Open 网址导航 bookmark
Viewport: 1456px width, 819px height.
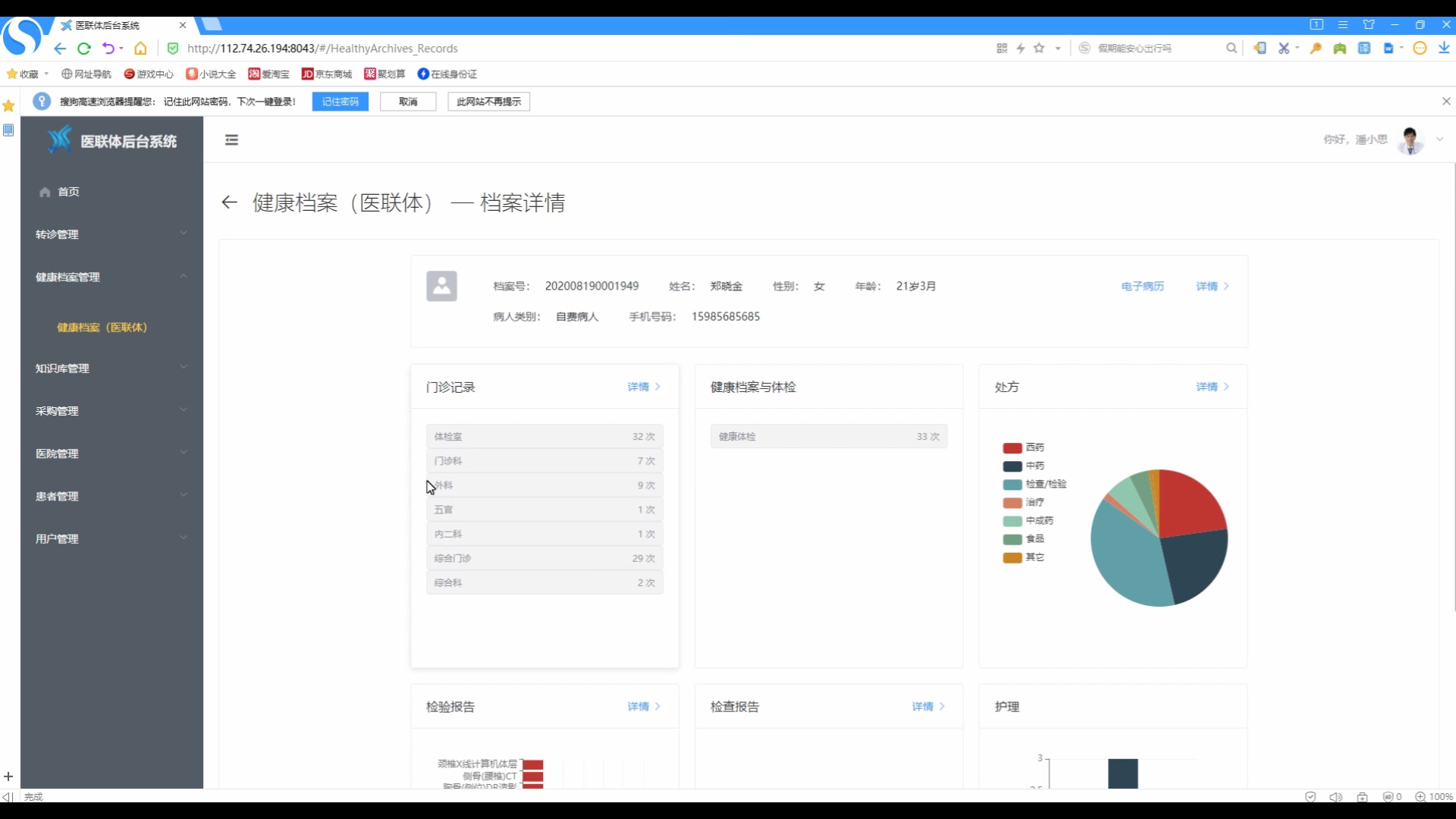[x=86, y=74]
